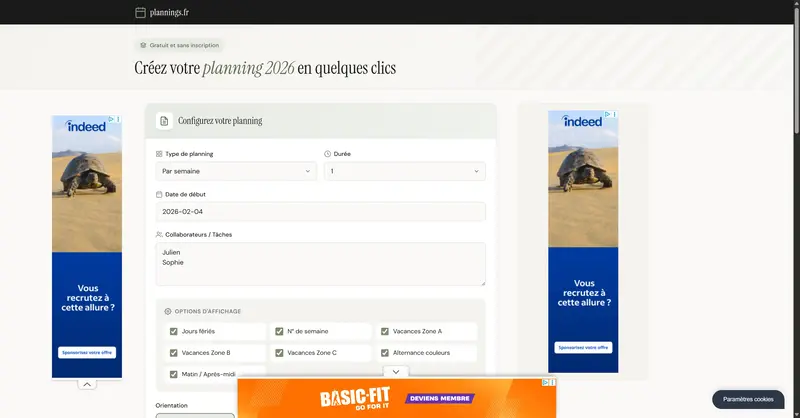Click the left Indeed tortoise ad image

point(87,184)
